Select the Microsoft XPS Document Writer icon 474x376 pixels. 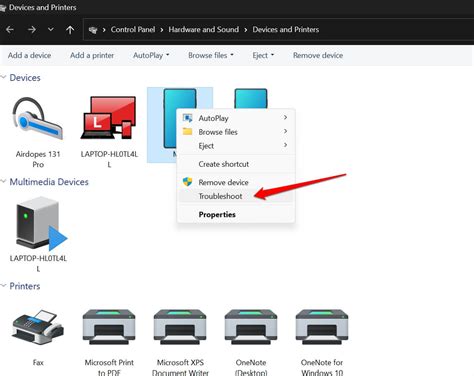[180, 327]
